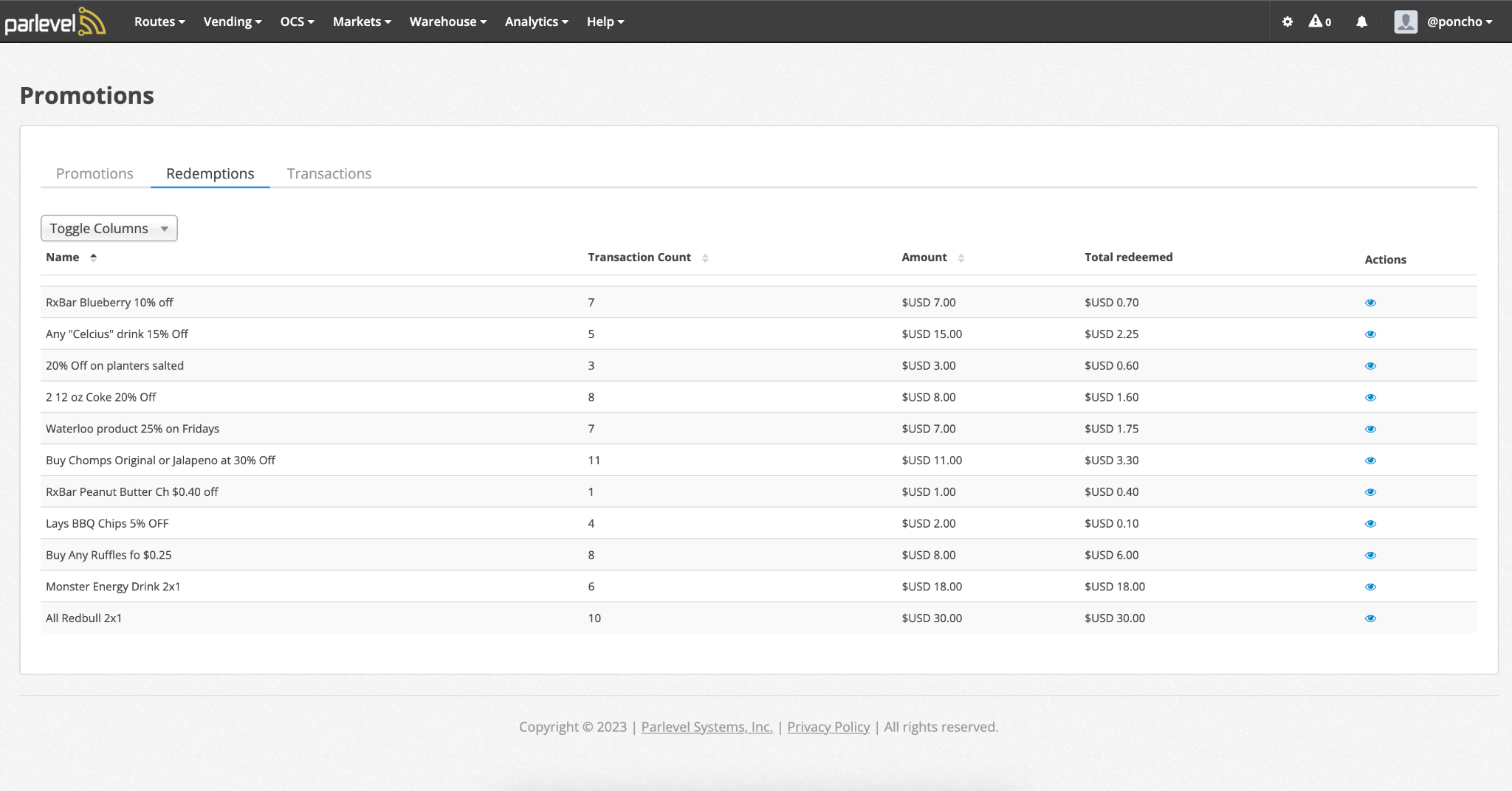The height and width of the screenshot is (791, 1512).
Task: Open the @poncho user menu
Action: pos(1460,21)
